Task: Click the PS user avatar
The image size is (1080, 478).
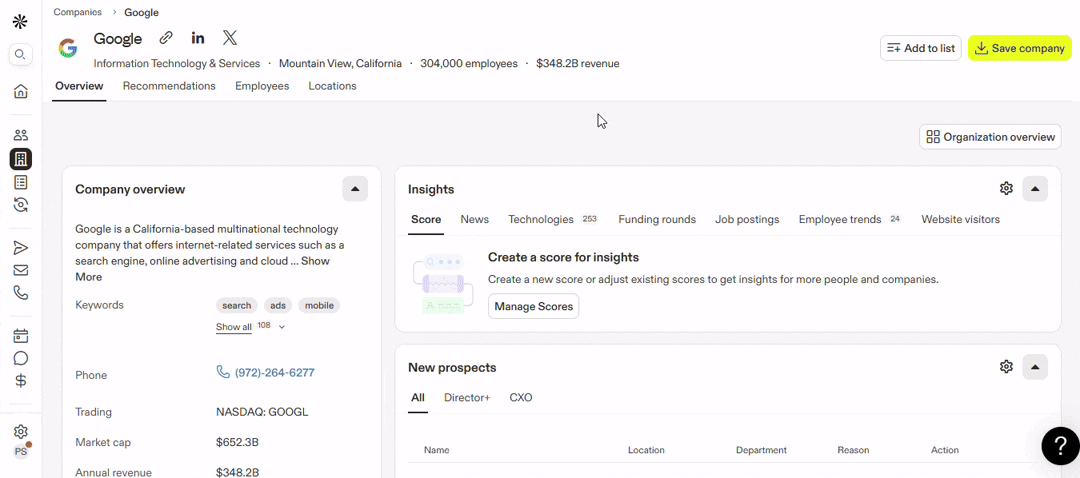Action: tap(21, 452)
